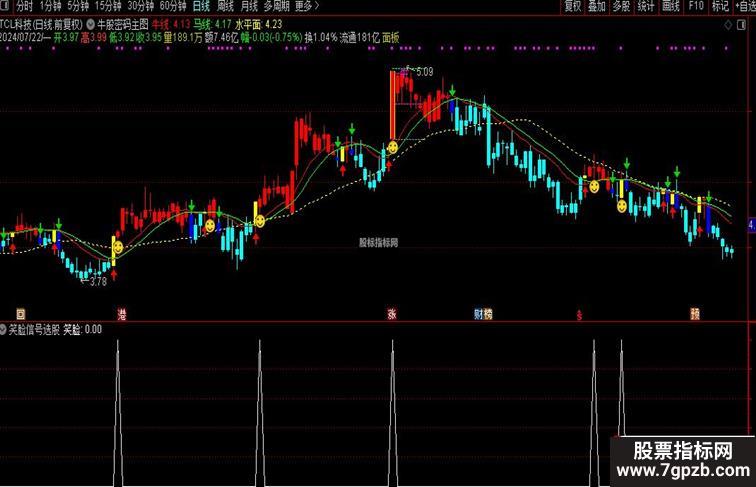Click the 量189.1万 volume value
The image size is (756, 487).
coord(183,38)
